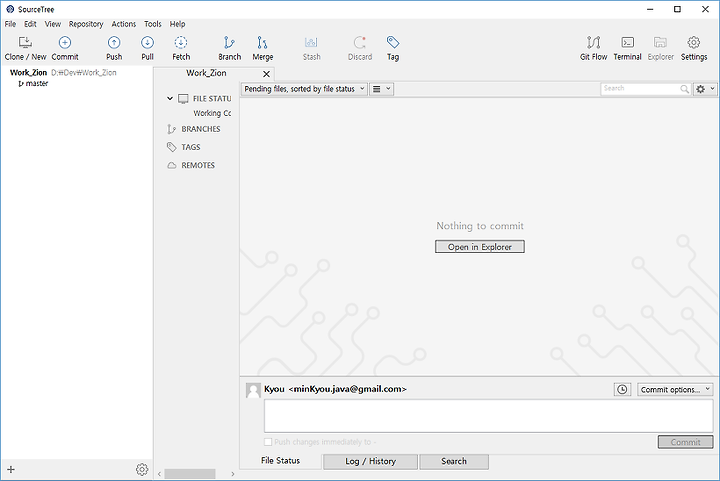720x481 pixels.
Task: Select the Work_Zion repository tab
Action: (206, 73)
